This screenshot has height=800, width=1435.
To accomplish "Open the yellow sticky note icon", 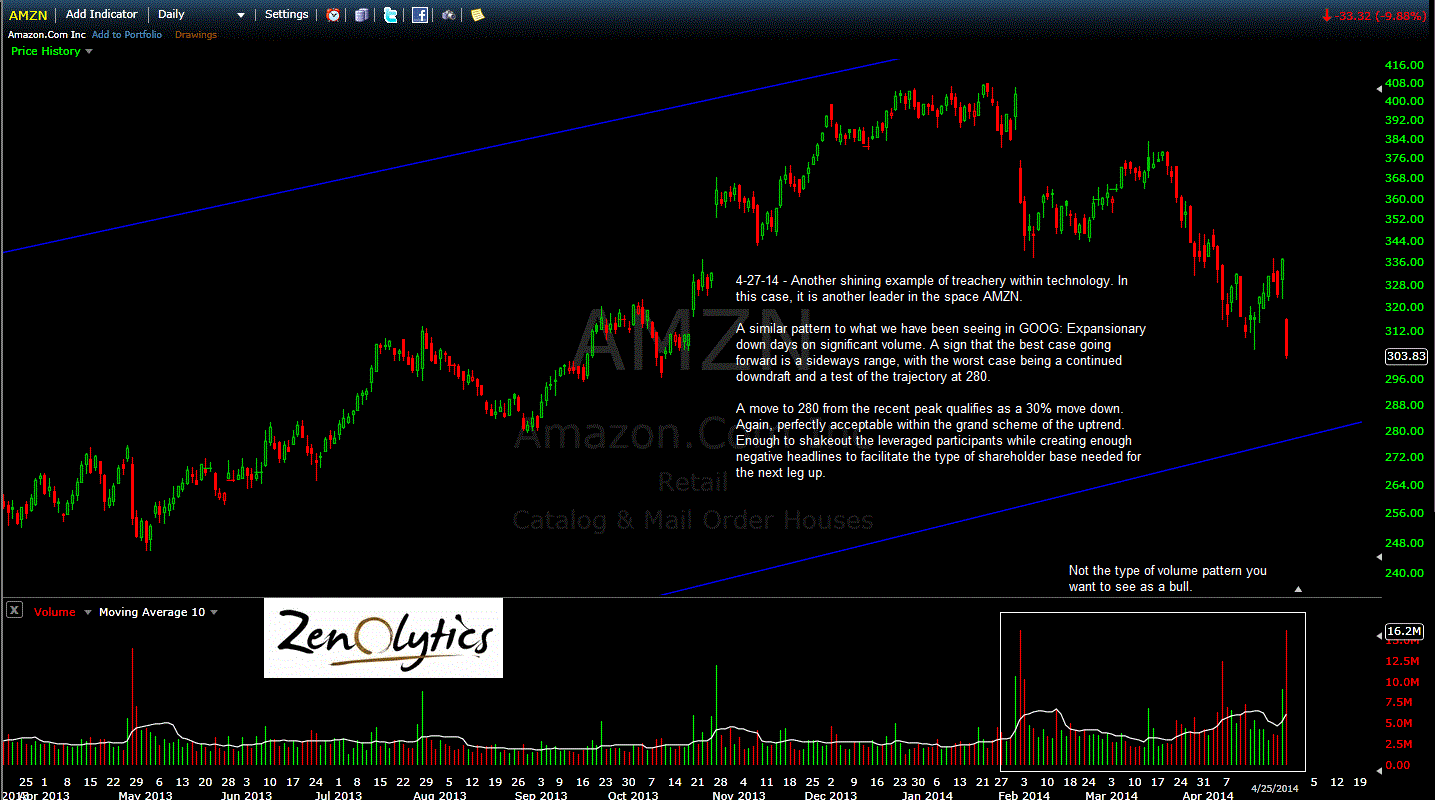I will (x=477, y=15).
